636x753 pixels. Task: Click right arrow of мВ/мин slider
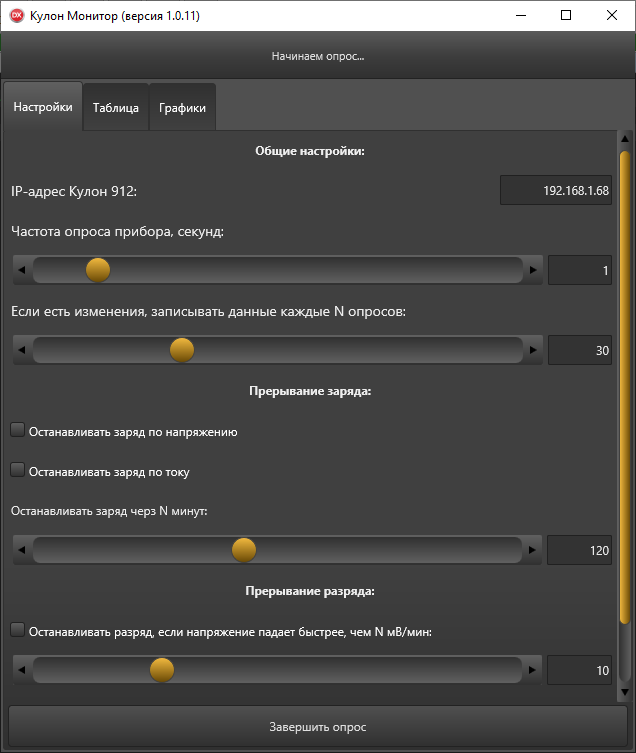point(532,670)
